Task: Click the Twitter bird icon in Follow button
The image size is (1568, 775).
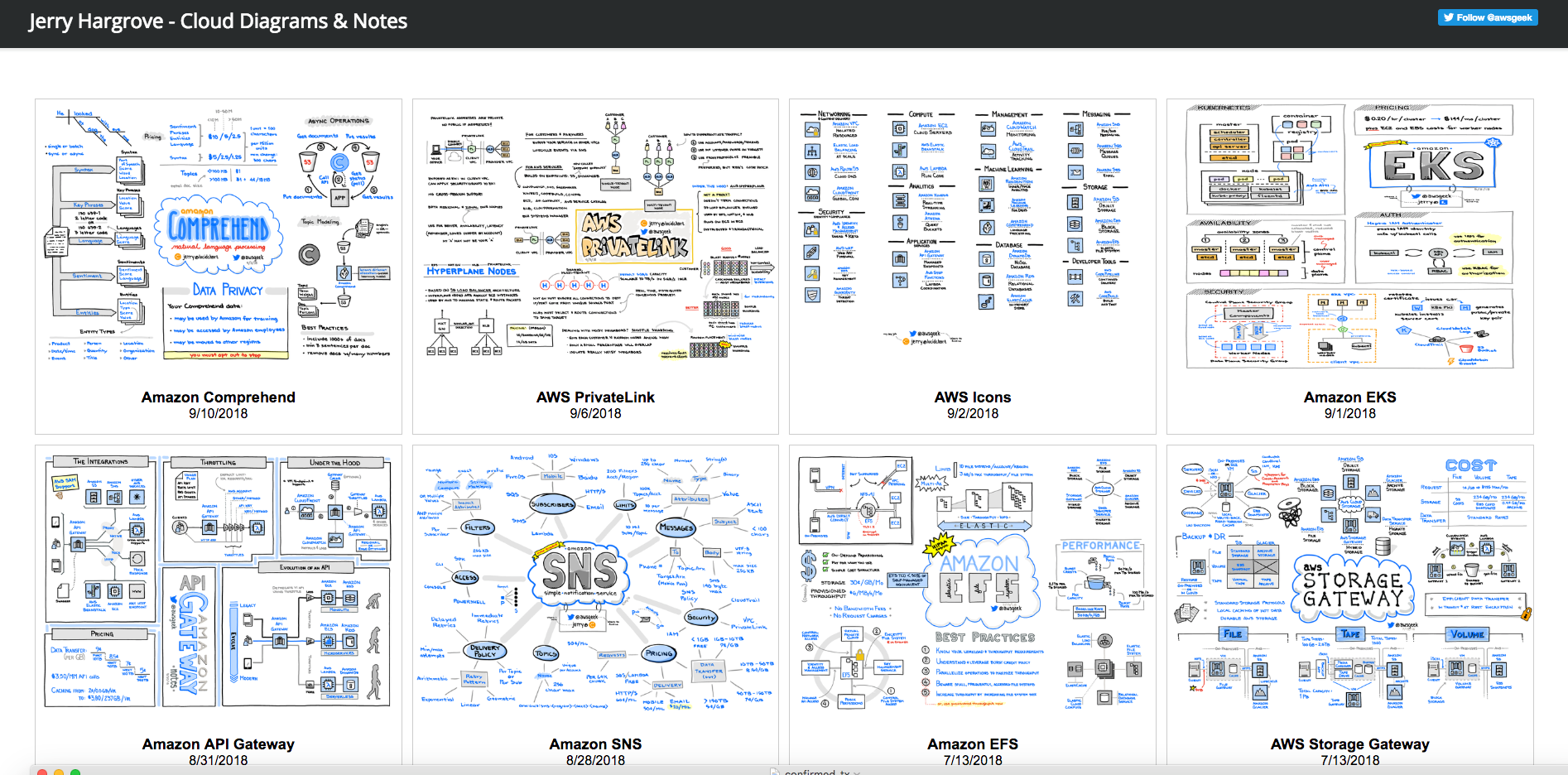Action: [x=1449, y=17]
